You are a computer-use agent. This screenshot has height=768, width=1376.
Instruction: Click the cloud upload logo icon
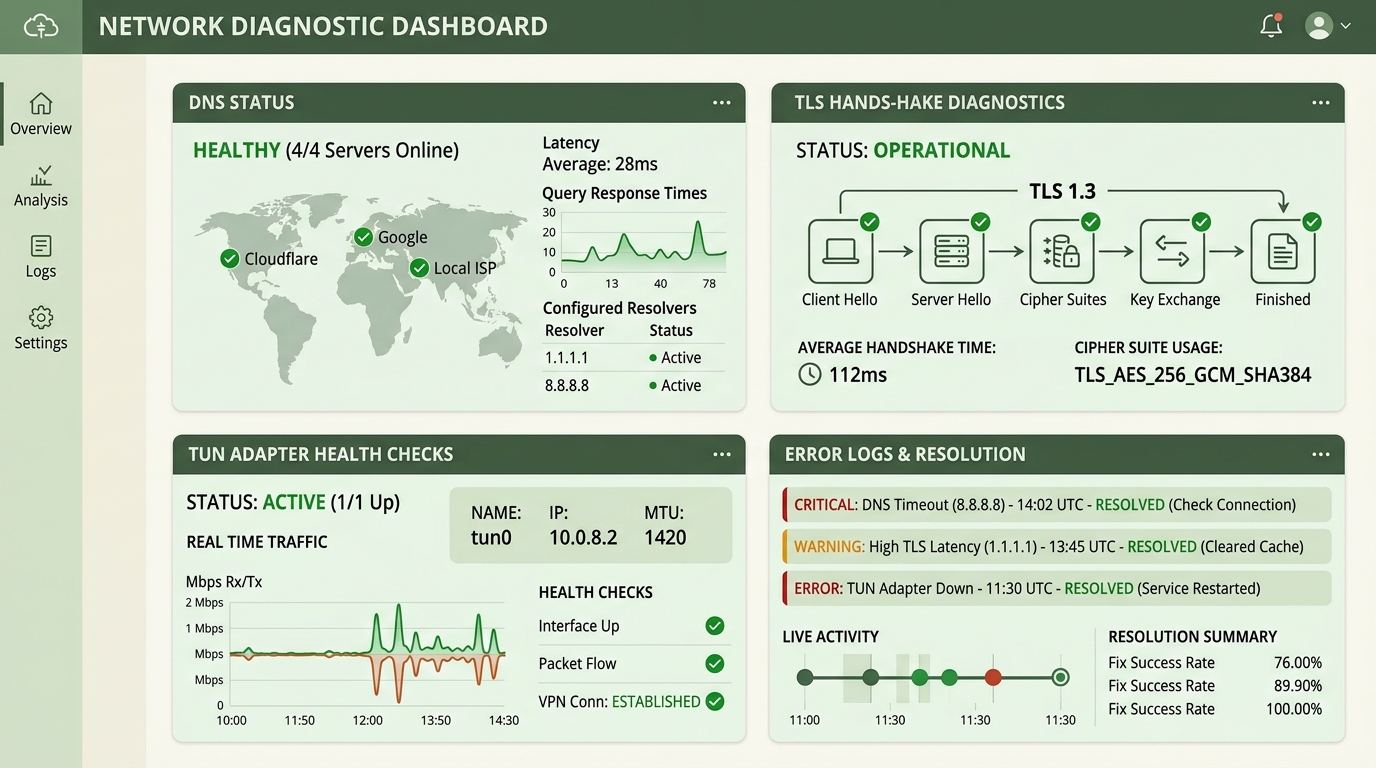(x=41, y=26)
